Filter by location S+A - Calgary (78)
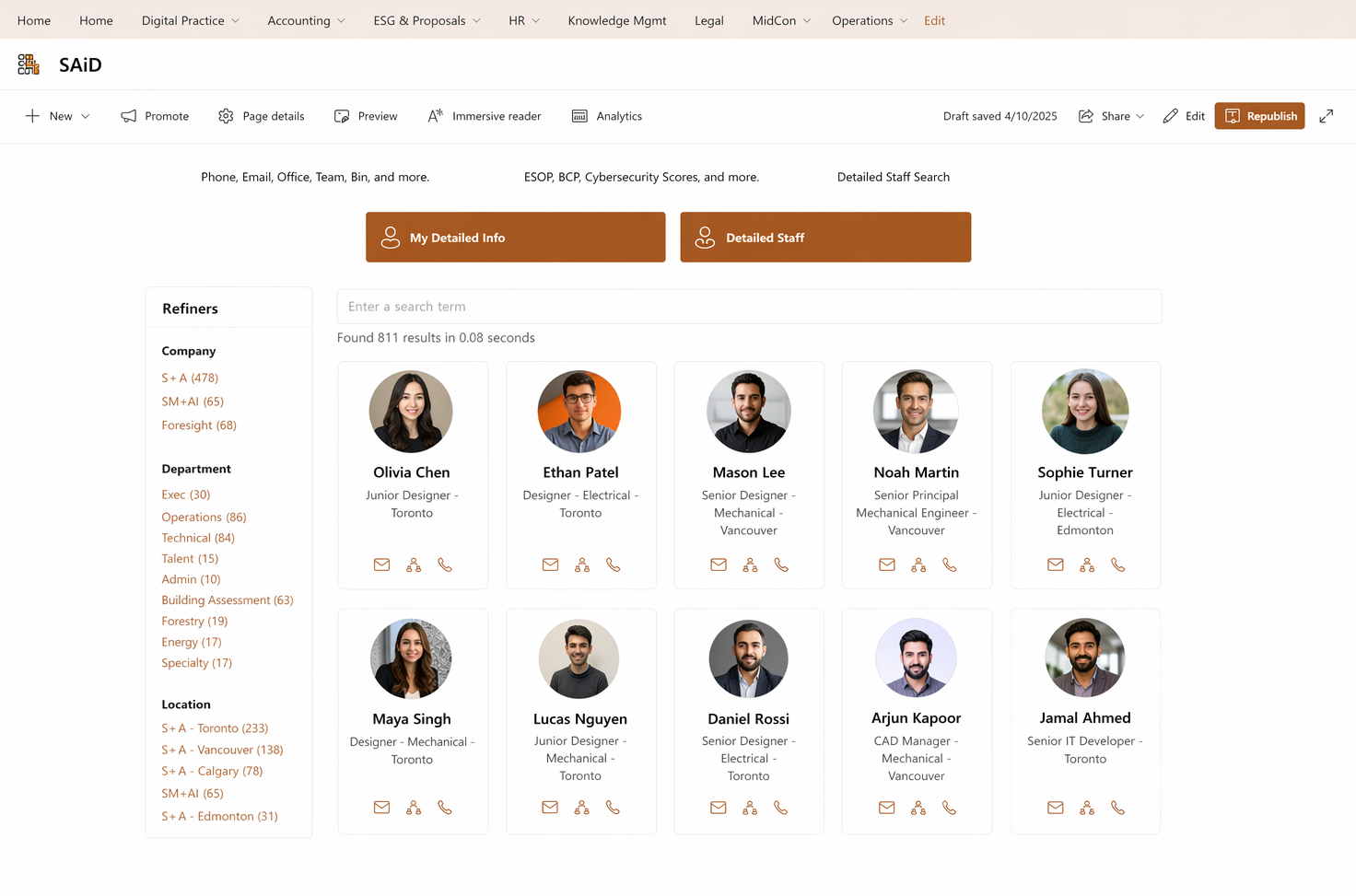Screen dimensions: 1356x896 [x=212, y=772]
